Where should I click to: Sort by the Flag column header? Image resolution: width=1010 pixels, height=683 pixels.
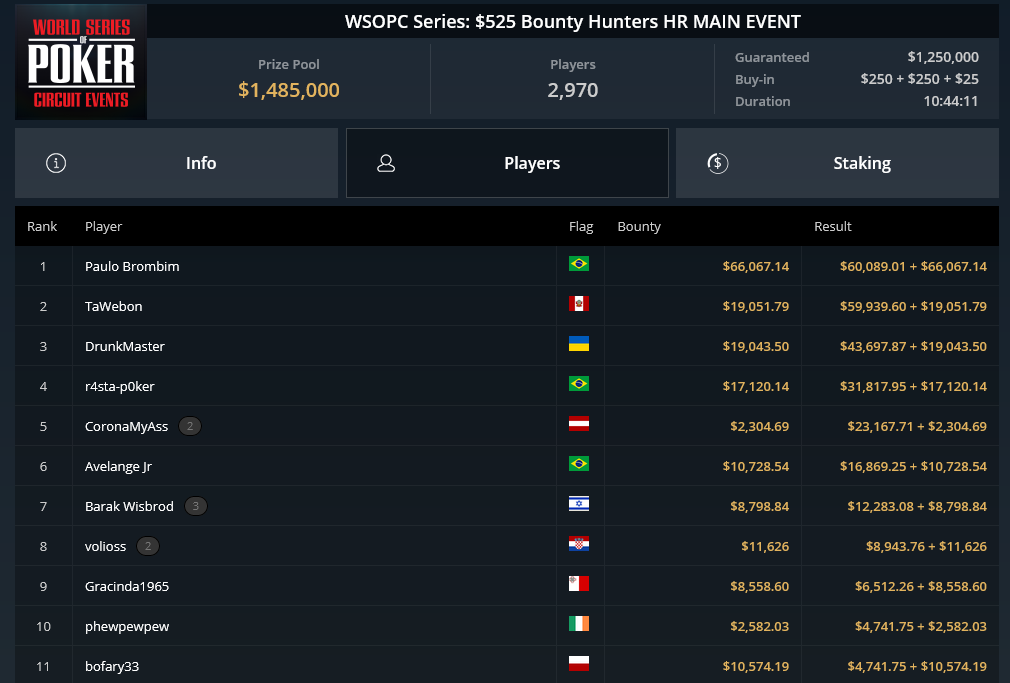tap(580, 226)
